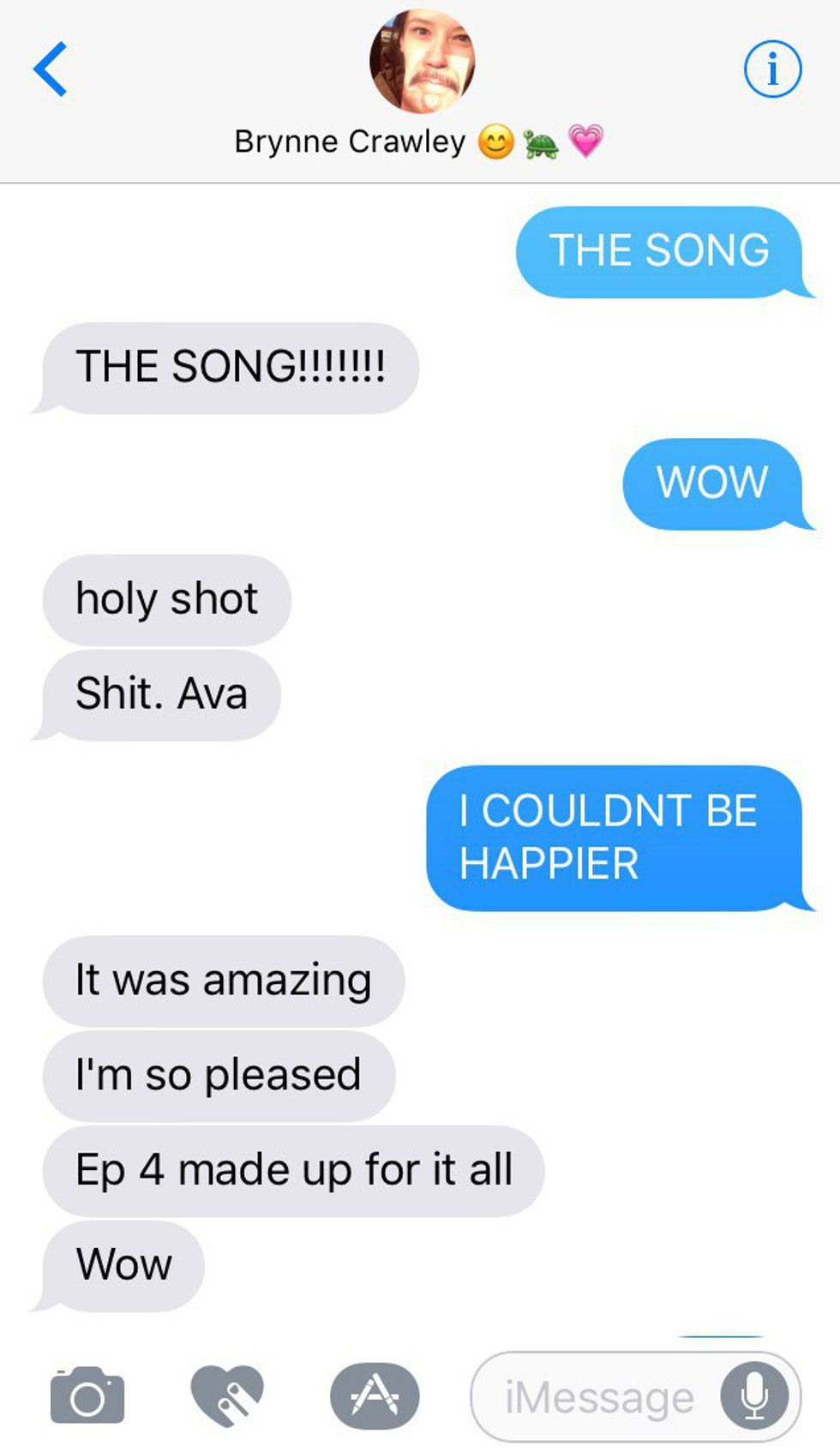Tap the blue 'WOW' sent bubble

717,483
